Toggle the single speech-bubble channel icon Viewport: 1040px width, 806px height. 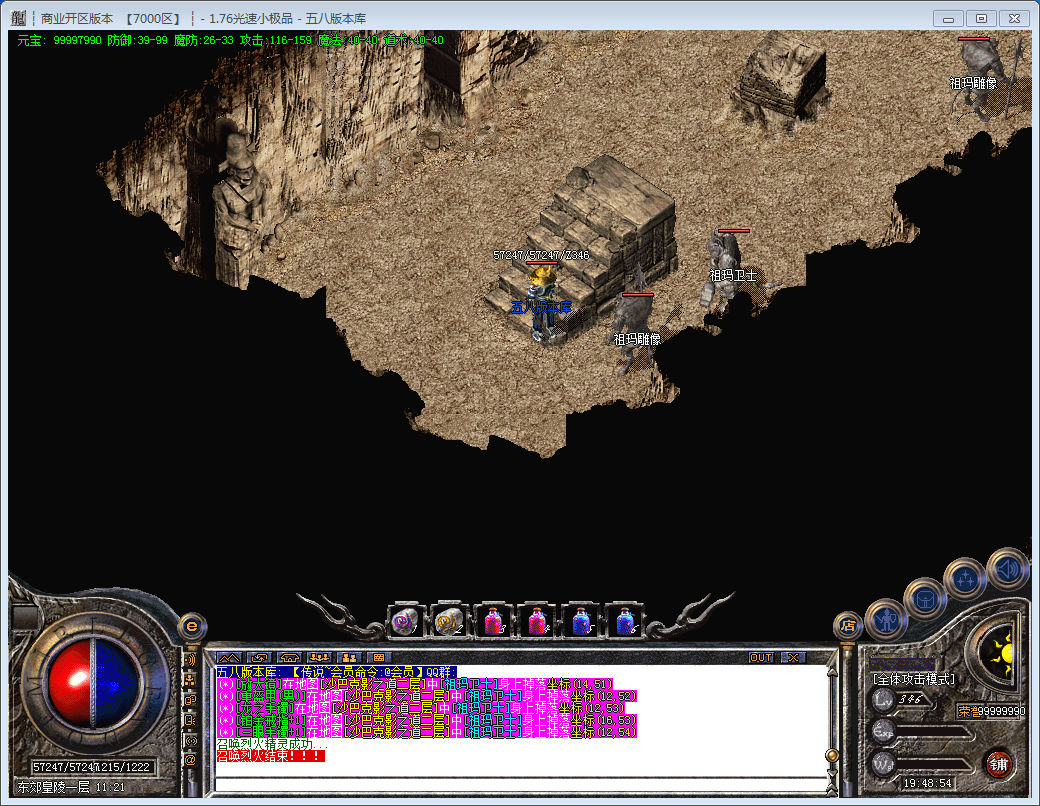tap(190, 720)
